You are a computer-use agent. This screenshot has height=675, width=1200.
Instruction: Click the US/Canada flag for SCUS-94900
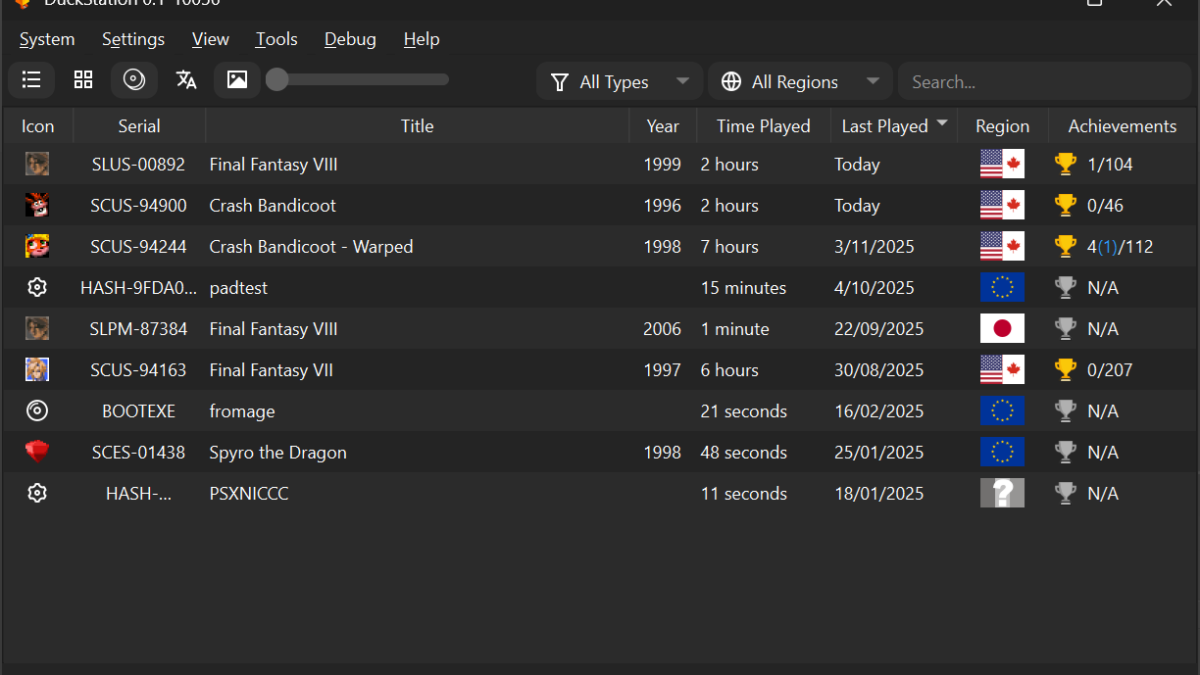pos(1002,205)
